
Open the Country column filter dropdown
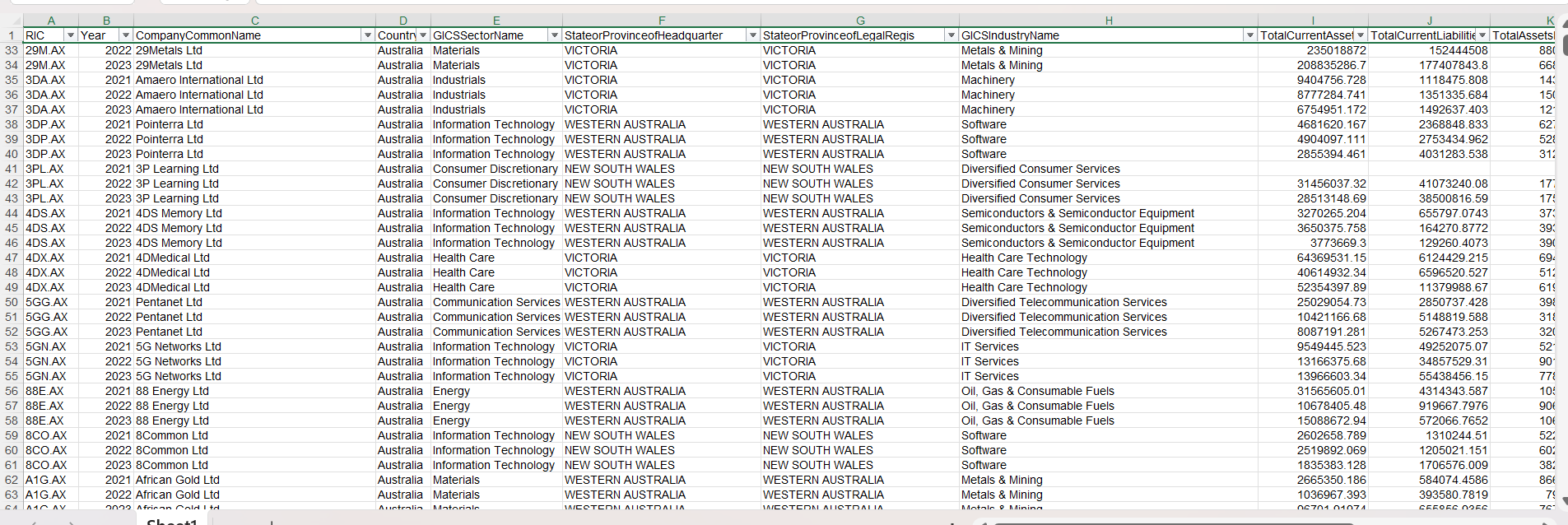[423, 35]
